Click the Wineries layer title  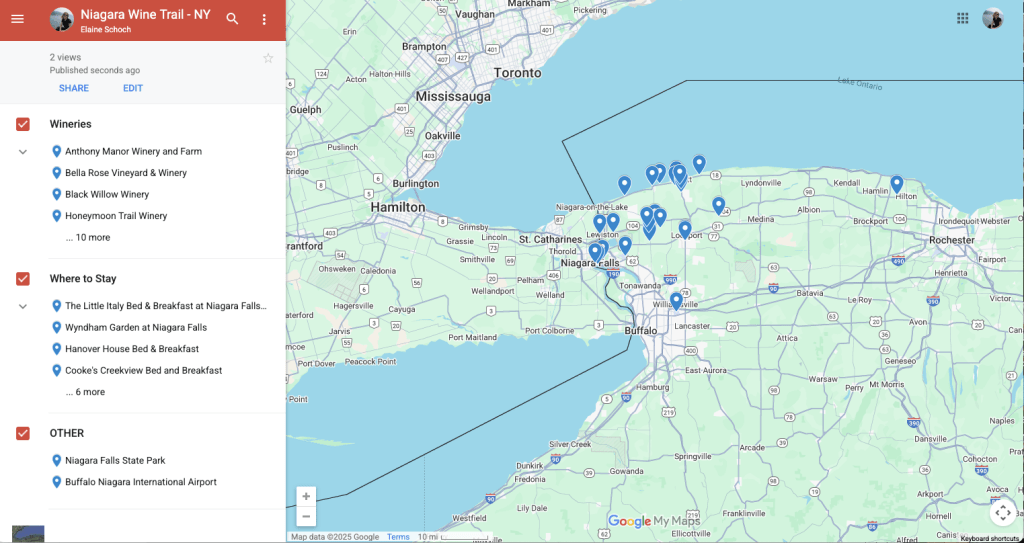point(71,124)
